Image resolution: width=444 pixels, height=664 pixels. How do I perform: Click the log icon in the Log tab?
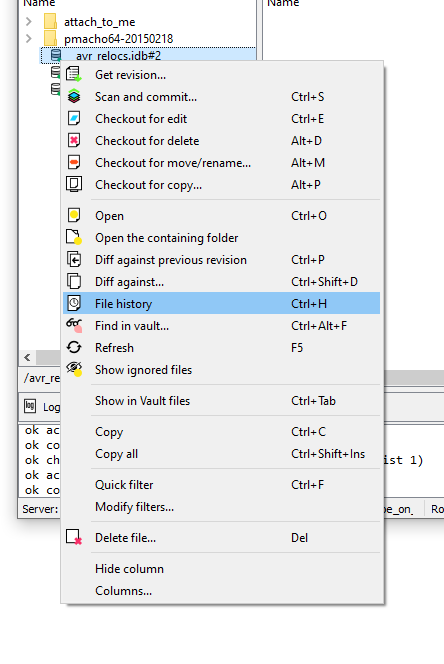(30, 407)
